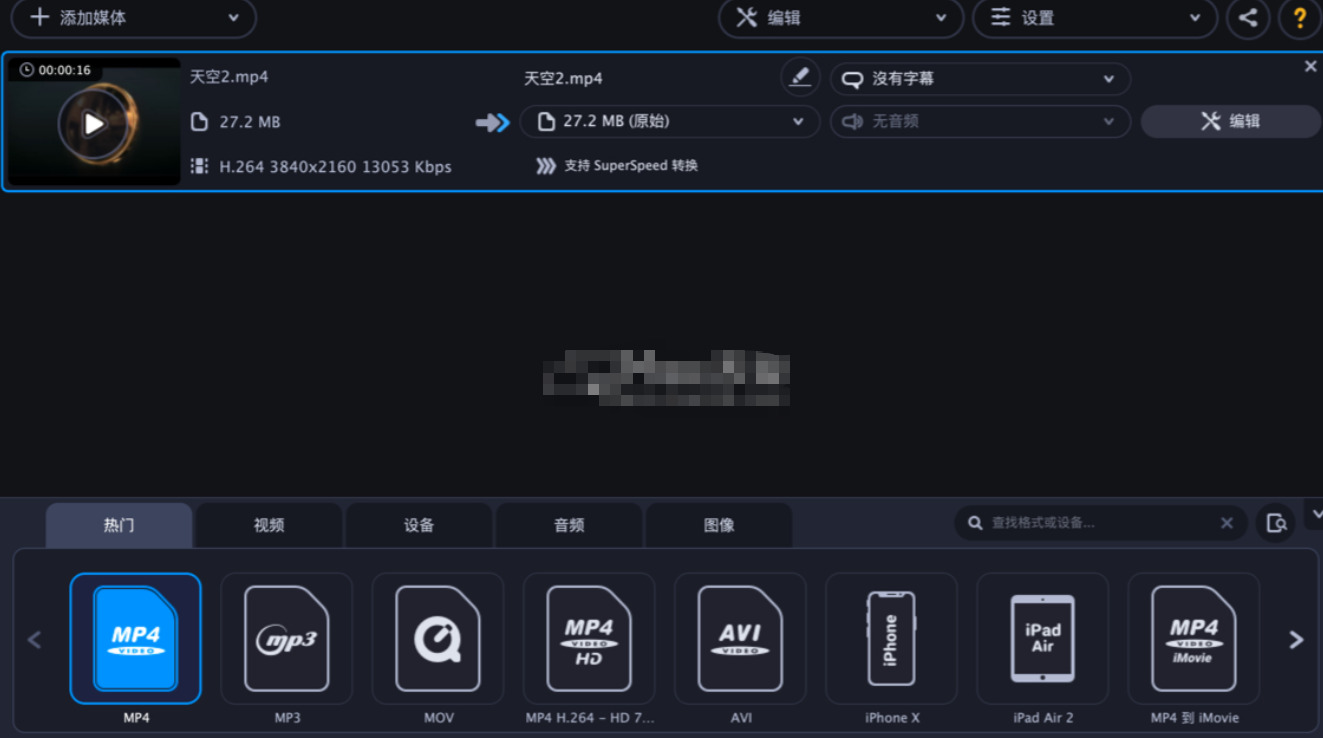Screen dimensions: 1323x738
Task: Click the 支持 SuperSpeed 转换 label
Action: tap(631, 166)
